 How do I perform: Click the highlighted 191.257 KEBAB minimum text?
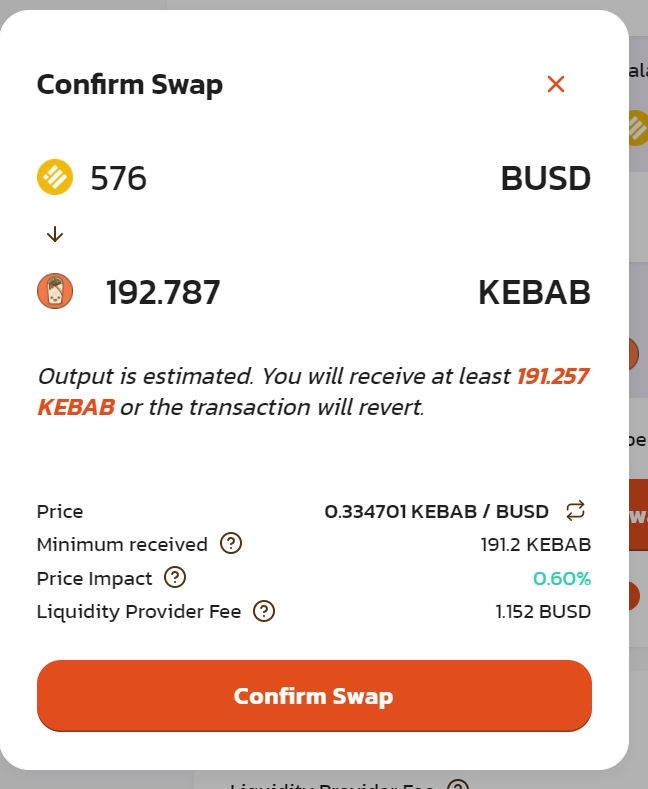tap(552, 377)
